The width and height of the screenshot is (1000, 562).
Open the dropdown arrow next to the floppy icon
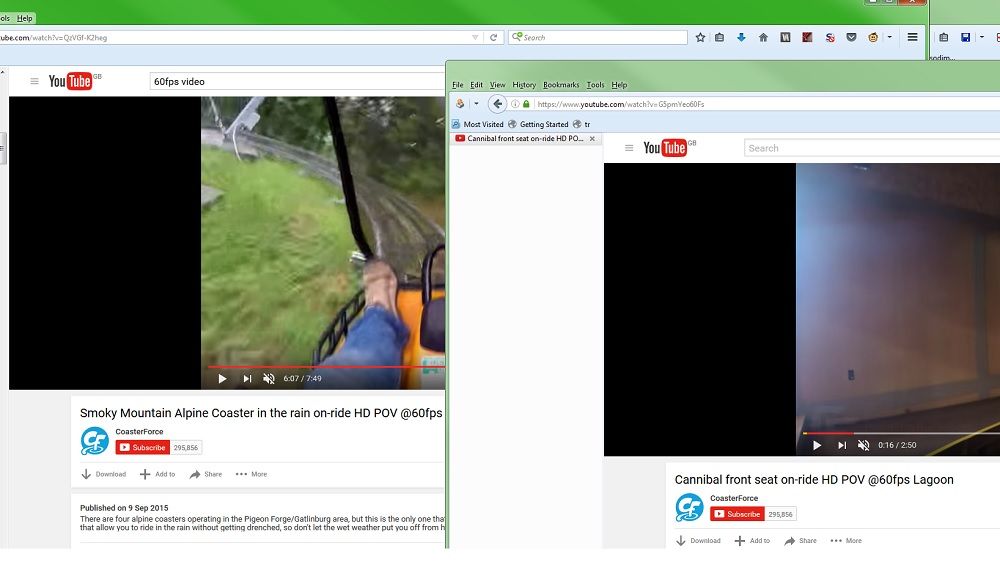click(982, 38)
